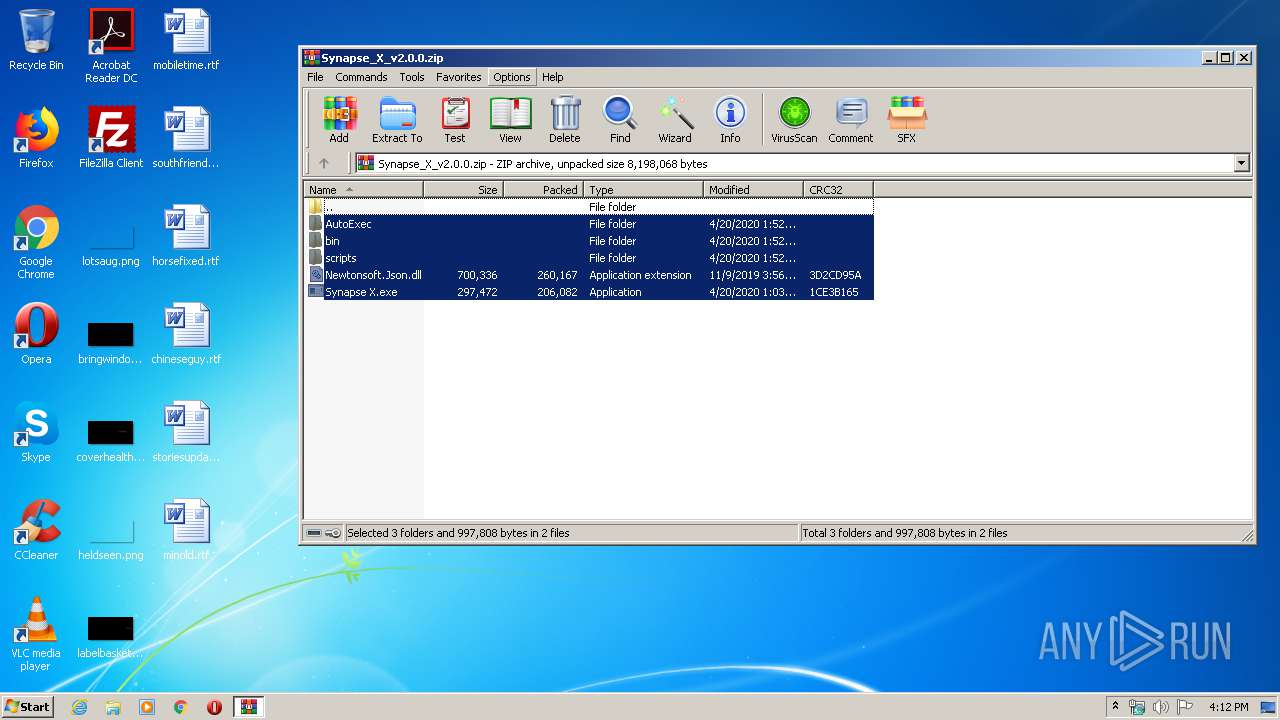
Task: Sort by the Type column header
Action: 644,189
